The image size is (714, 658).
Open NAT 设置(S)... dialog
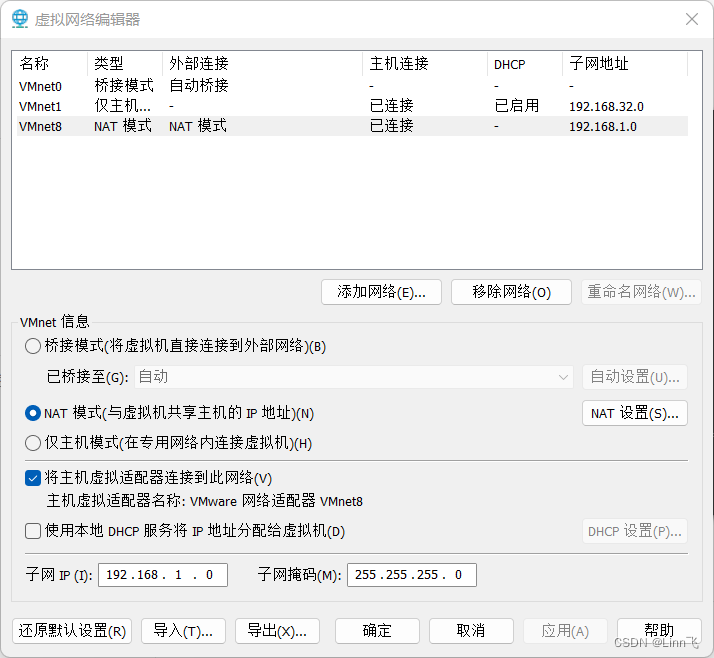[x=635, y=413]
